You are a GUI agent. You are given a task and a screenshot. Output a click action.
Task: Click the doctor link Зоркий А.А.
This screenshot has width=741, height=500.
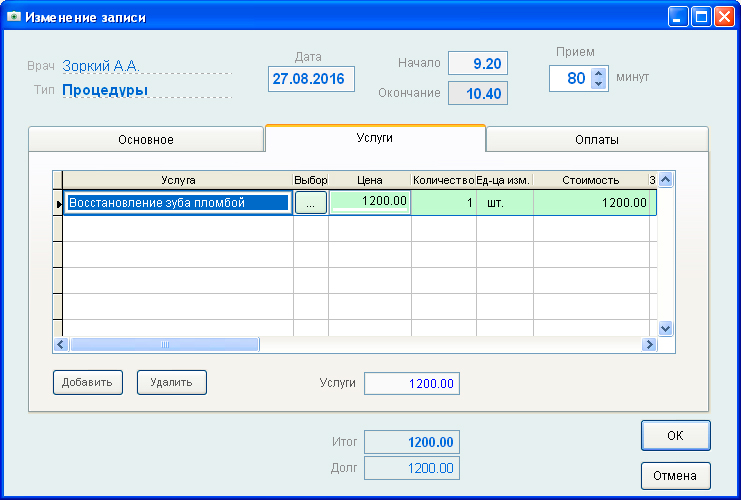(x=101, y=66)
